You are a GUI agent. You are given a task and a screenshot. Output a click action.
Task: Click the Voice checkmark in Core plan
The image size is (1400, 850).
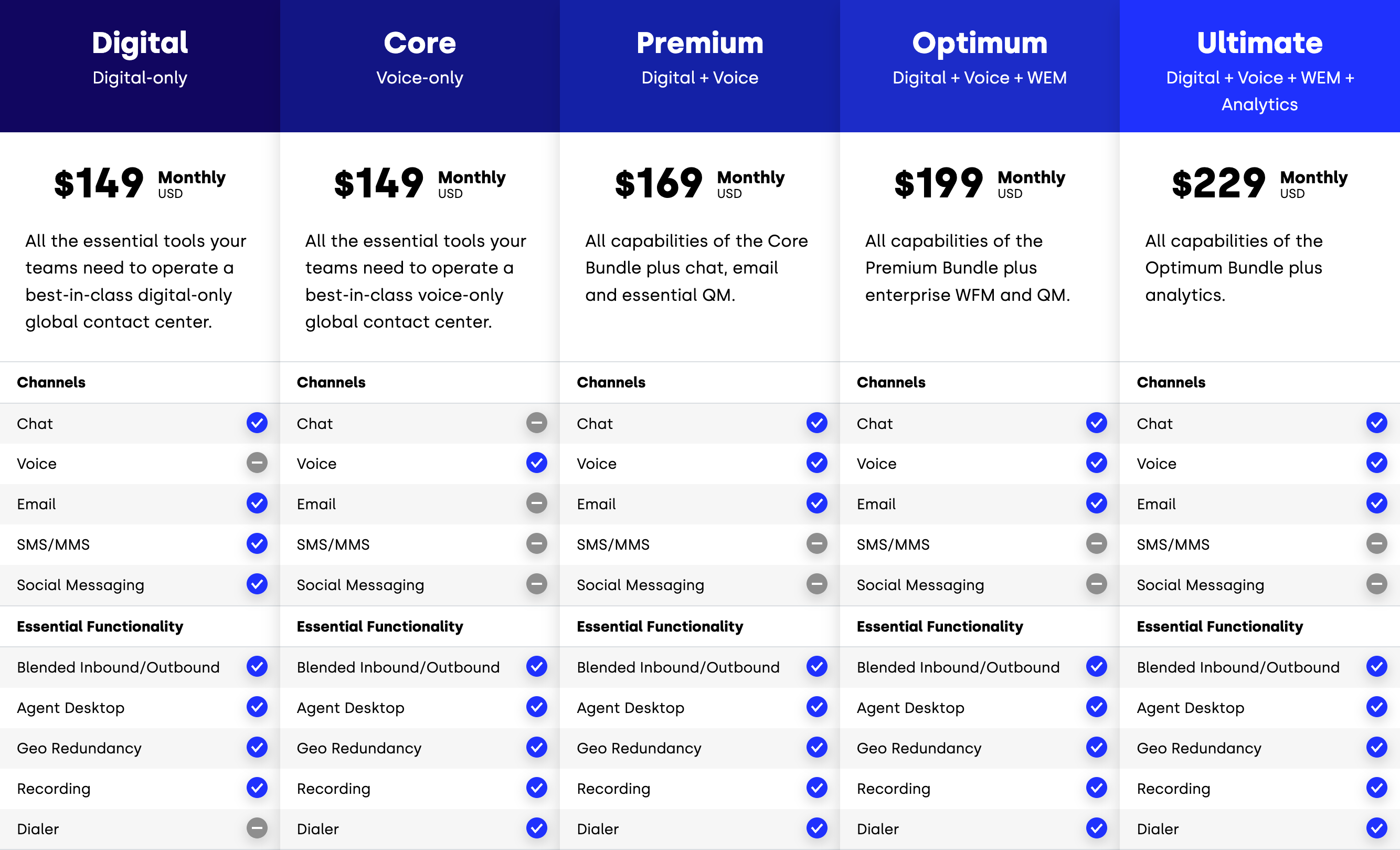[536, 463]
